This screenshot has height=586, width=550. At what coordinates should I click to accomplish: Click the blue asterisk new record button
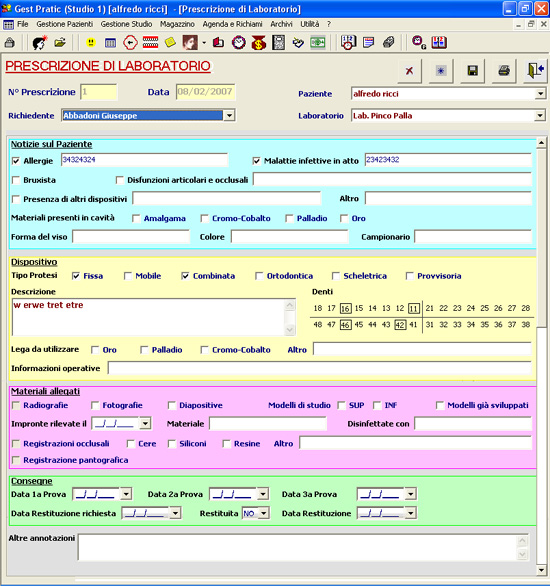point(441,71)
